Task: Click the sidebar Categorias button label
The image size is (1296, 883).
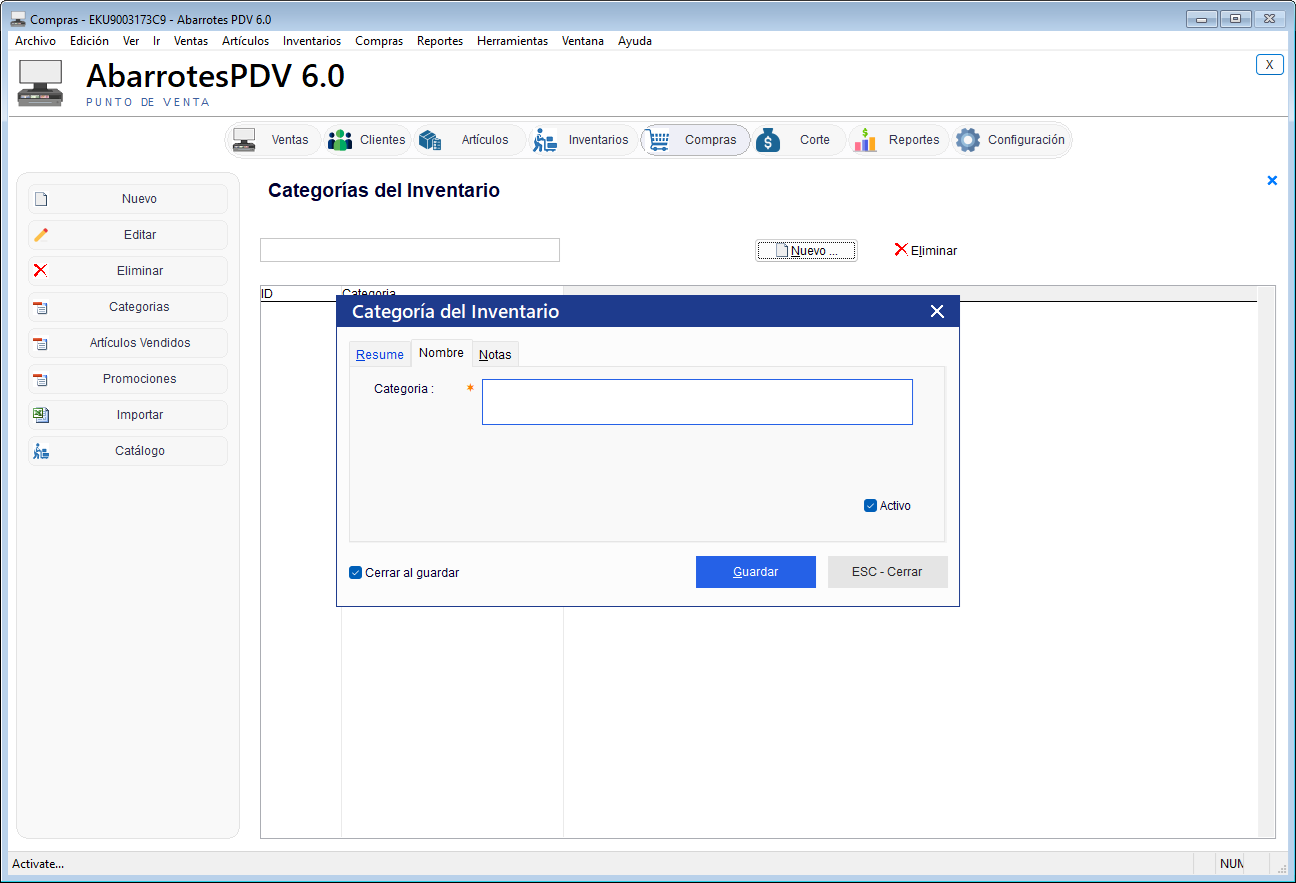Action: point(139,307)
